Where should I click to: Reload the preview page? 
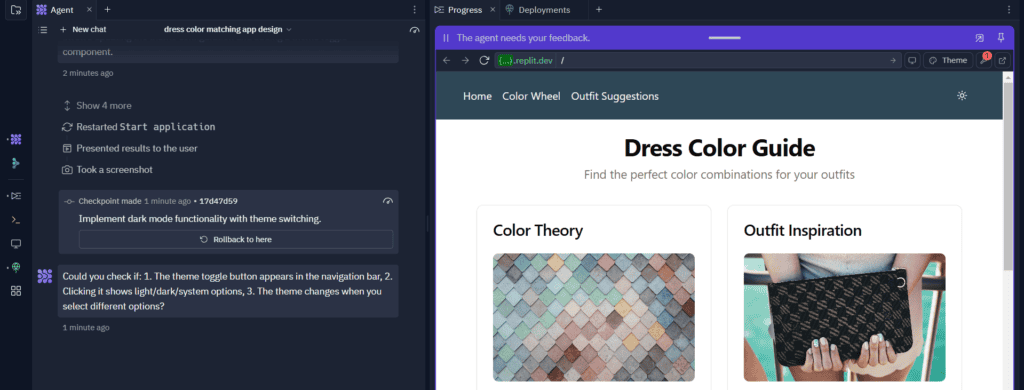click(484, 60)
